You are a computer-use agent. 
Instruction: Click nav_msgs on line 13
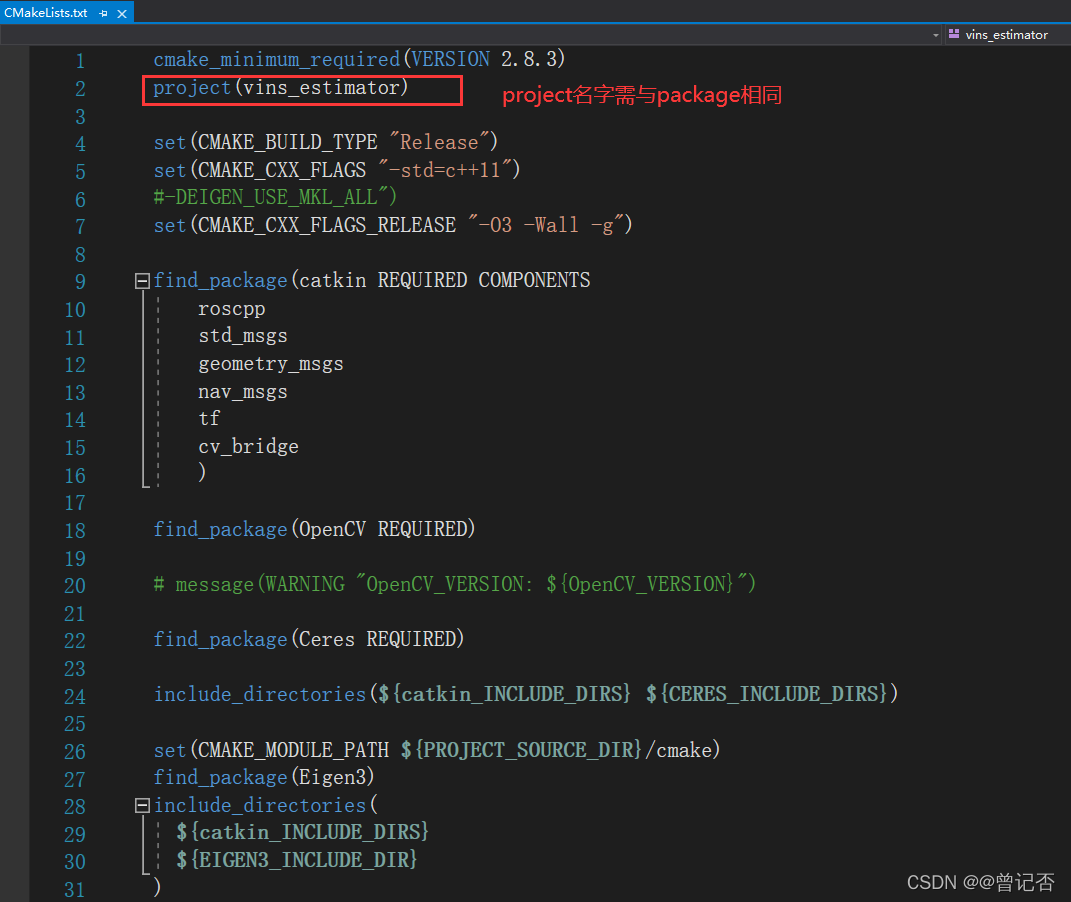click(242, 391)
